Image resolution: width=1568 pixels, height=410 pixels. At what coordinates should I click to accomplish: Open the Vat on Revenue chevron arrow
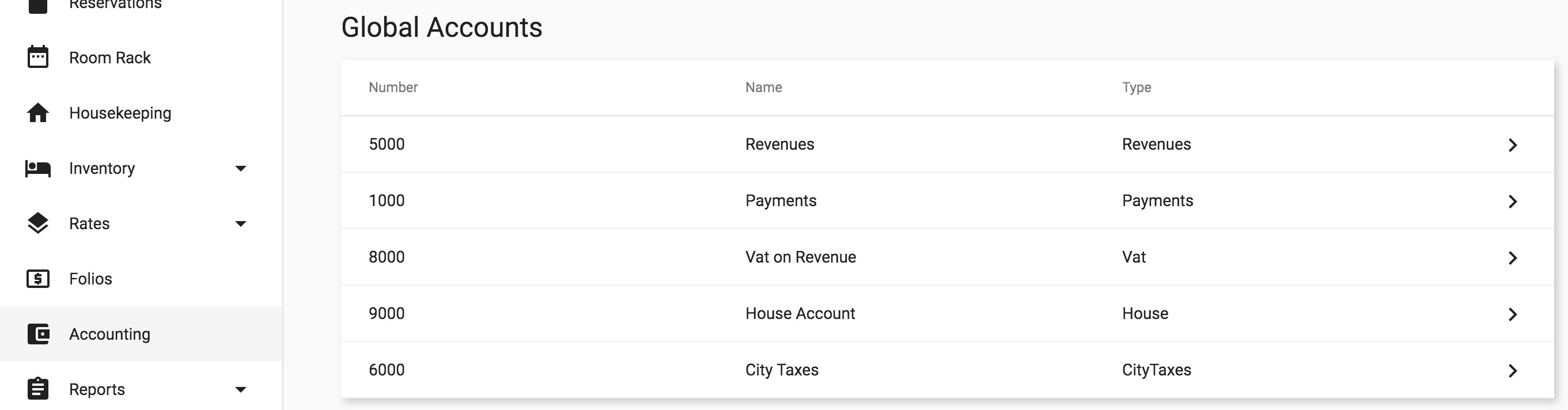point(1513,258)
